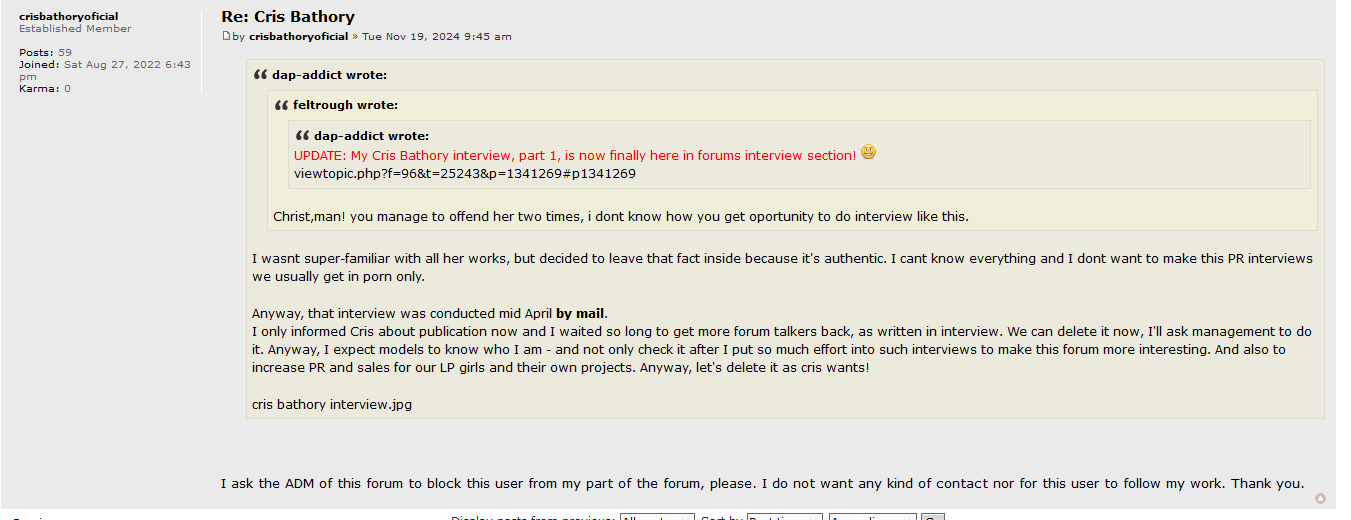Click the 'Karma: 0' value in the profile
1351x520 pixels.
pyautogui.click(x=45, y=88)
